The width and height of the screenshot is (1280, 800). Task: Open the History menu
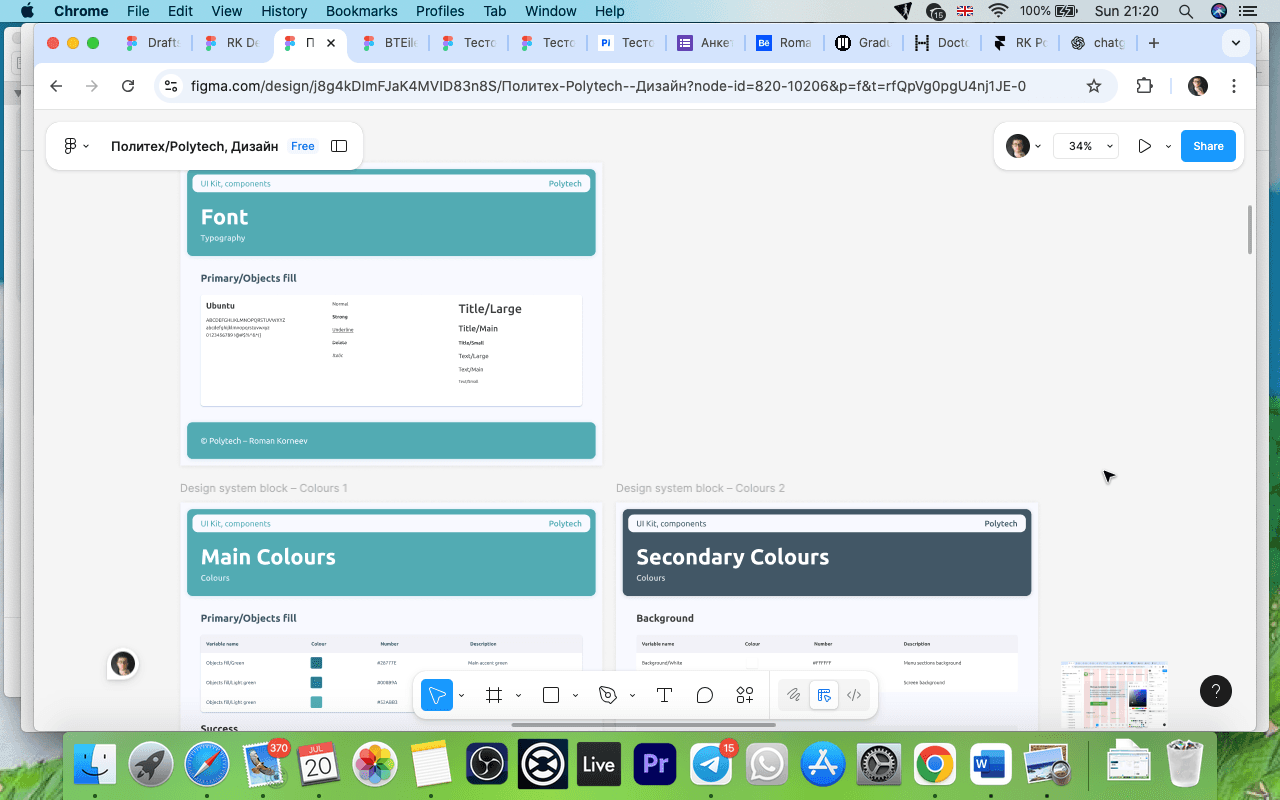(284, 11)
